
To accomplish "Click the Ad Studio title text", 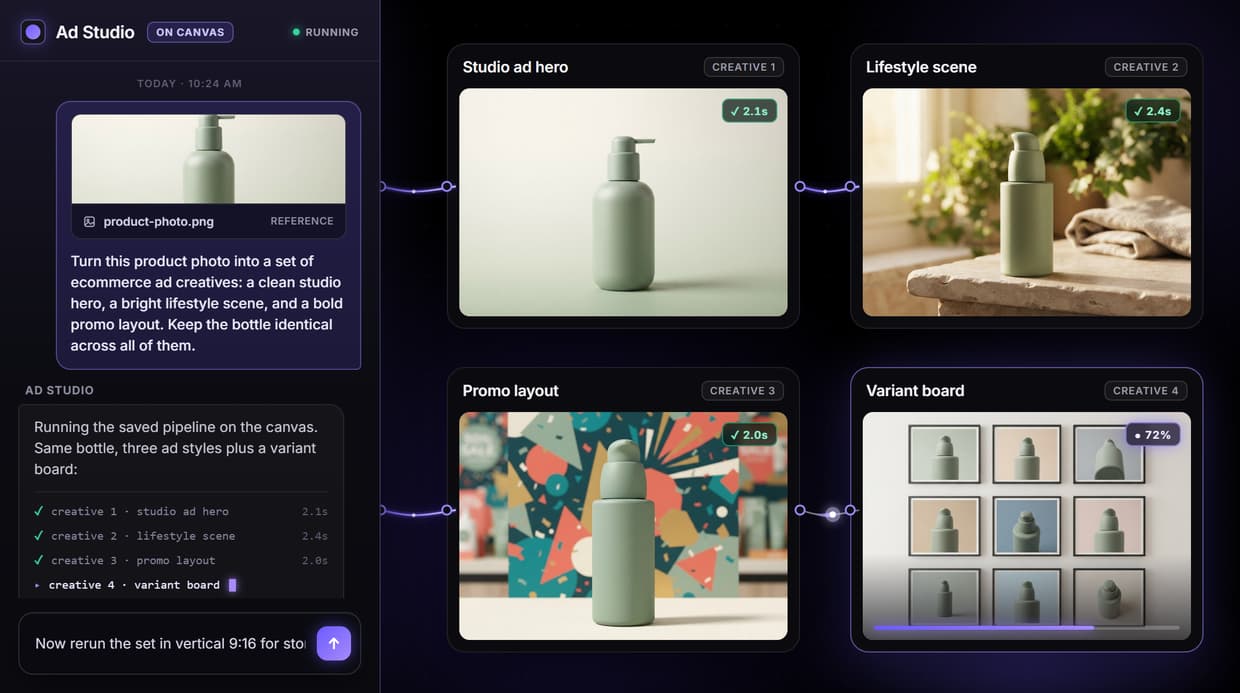I will (x=95, y=32).
